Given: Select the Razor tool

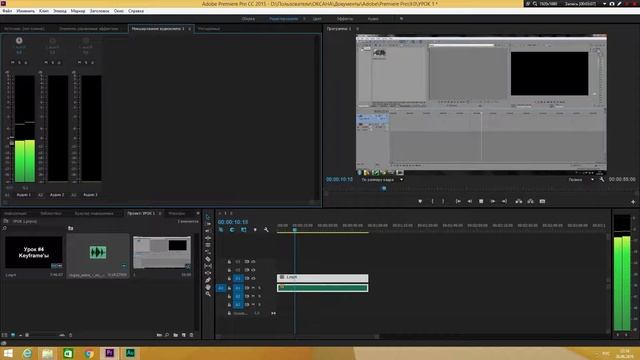Looking at the screenshot, I should pyautogui.click(x=208, y=259).
